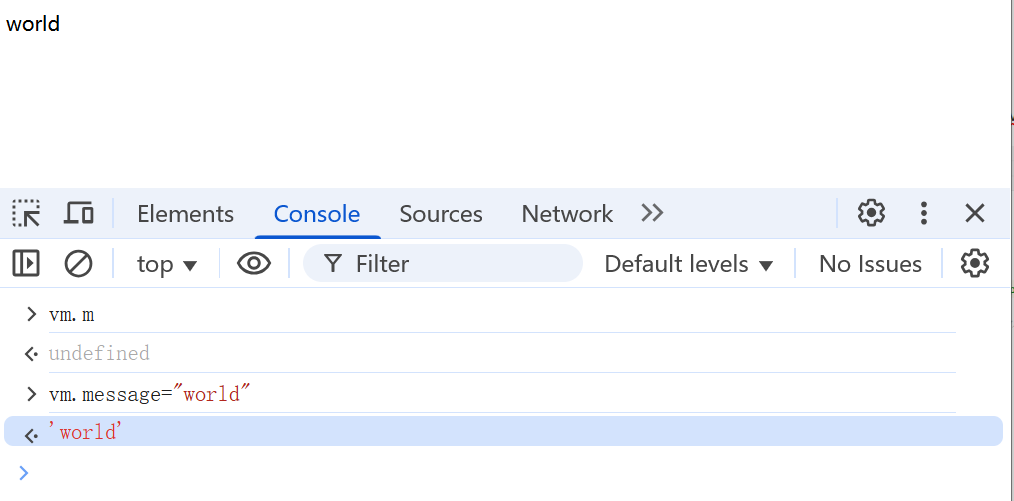Activate the inspect element picker

click(x=26, y=213)
